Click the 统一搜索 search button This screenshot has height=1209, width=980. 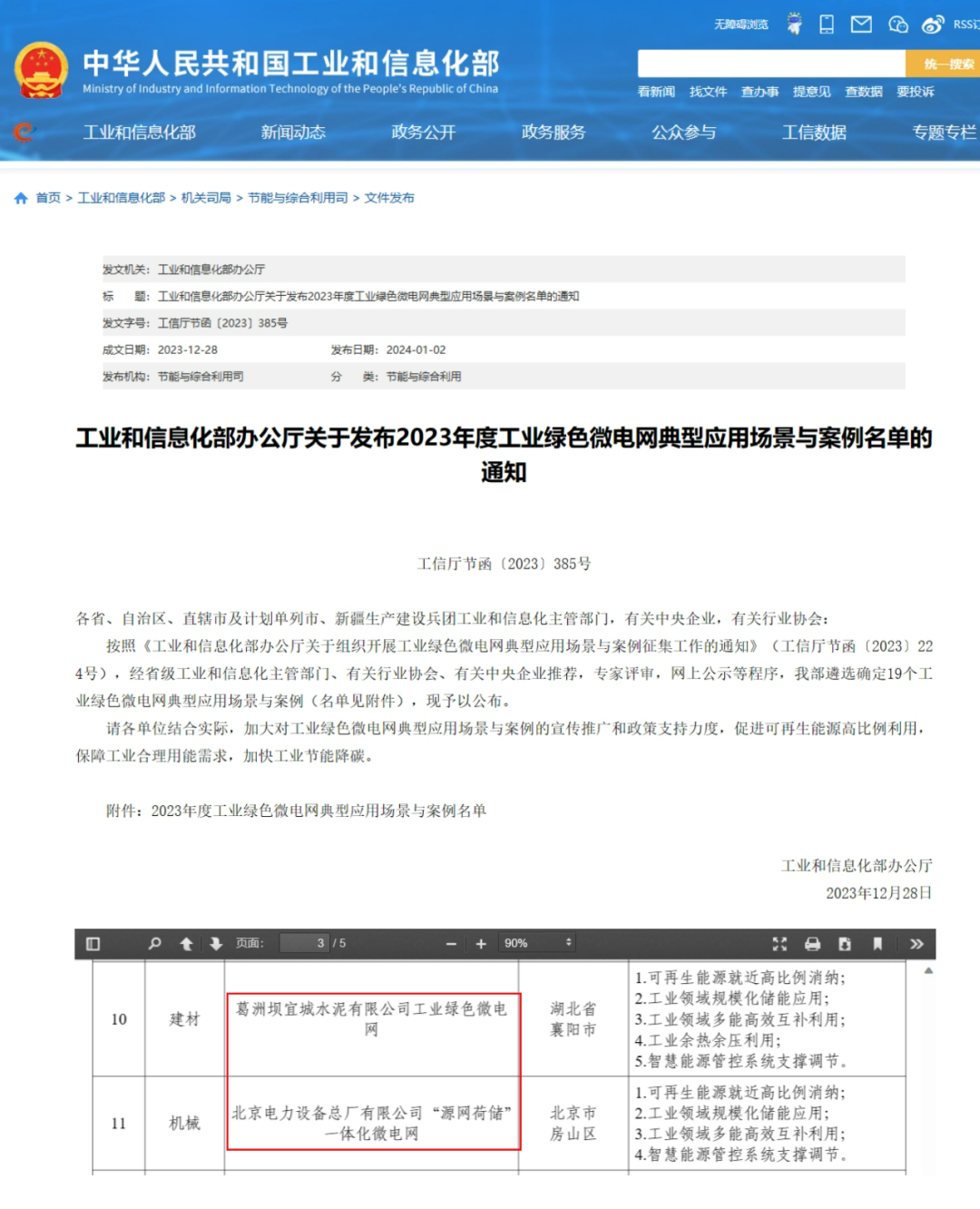point(944,64)
